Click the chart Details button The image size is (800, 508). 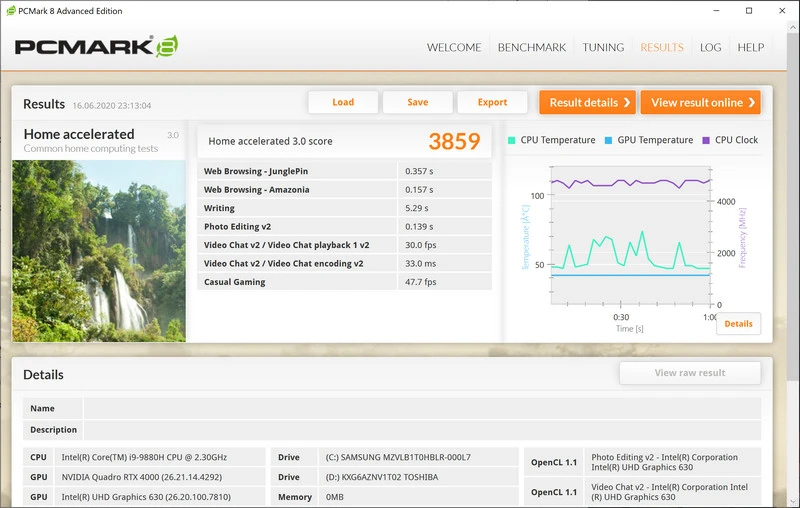point(738,324)
